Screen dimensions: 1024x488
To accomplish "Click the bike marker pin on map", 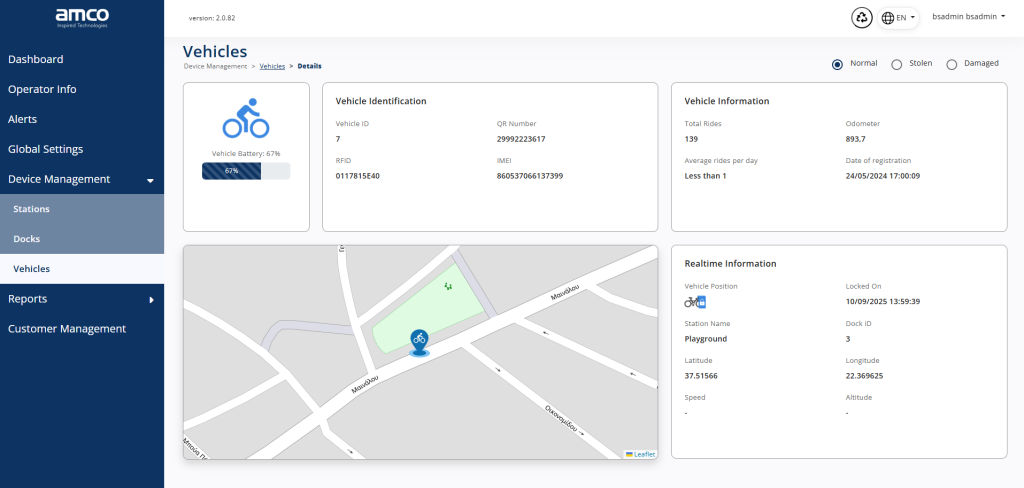I will (419, 342).
